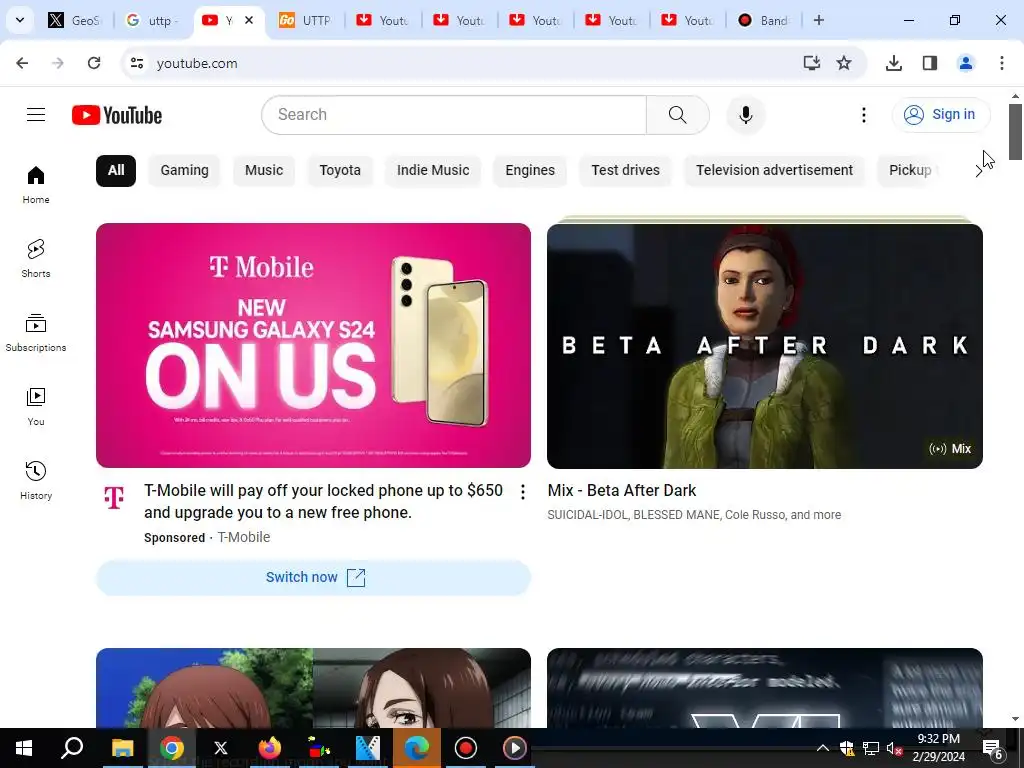The image size is (1024, 768).
Task: Open Chrome three-dot menu
Action: coord(1001,63)
